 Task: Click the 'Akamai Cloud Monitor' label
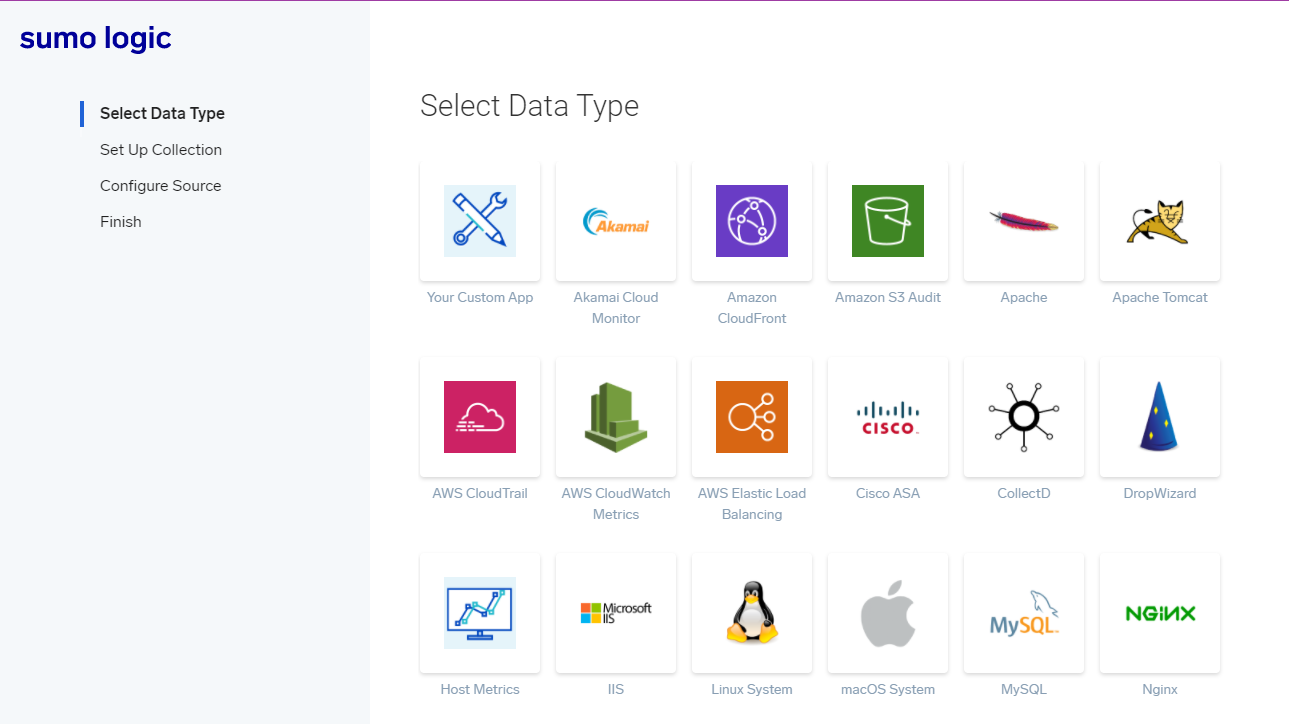[x=616, y=308]
